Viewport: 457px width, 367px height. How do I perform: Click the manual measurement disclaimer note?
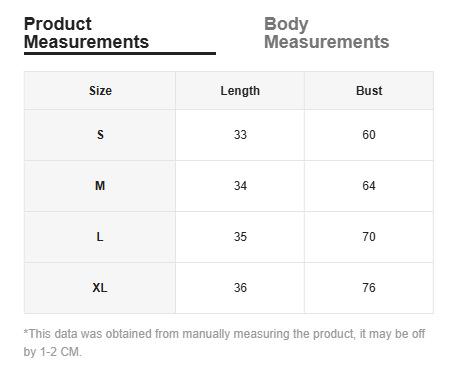coord(224,343)
